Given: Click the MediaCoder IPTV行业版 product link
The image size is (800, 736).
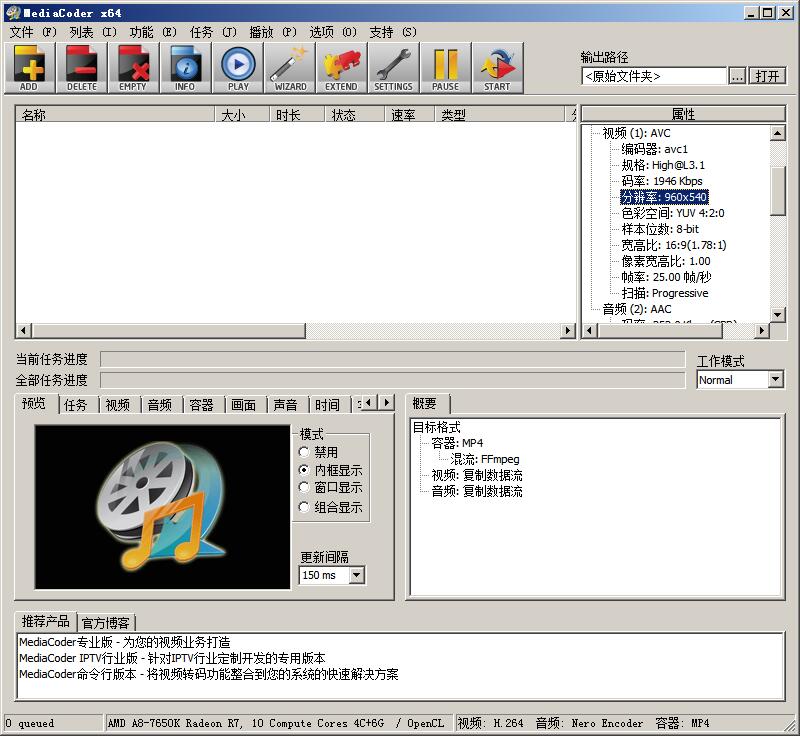Looking at the screenshot, I should [x=172, y=658].
